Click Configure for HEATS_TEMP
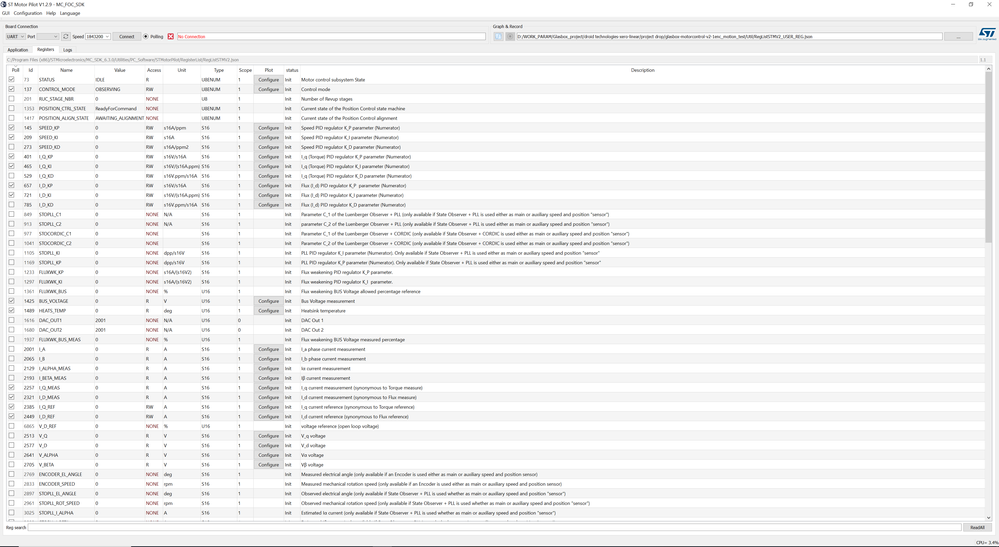The width and height of the screenshot is (999, 547). [x=269, y=311]
